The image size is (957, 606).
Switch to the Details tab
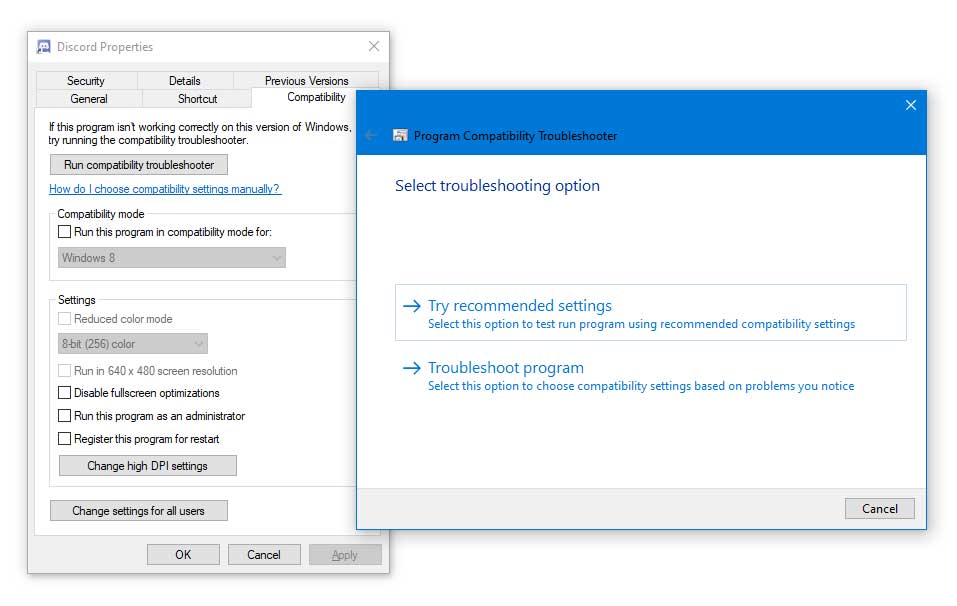[x=184, y=81]
